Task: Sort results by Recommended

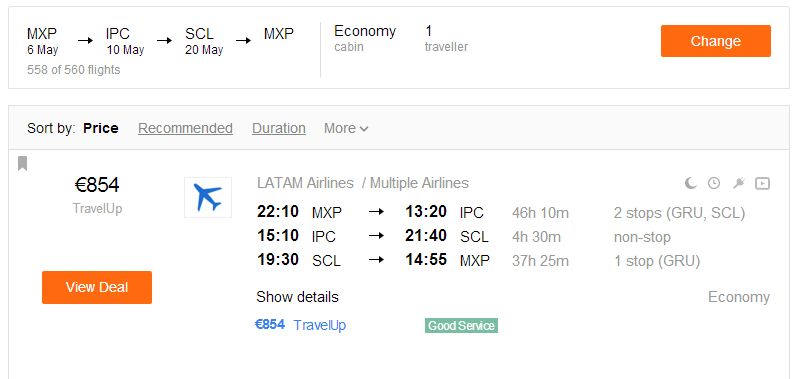Action: [x=185, y=128]
